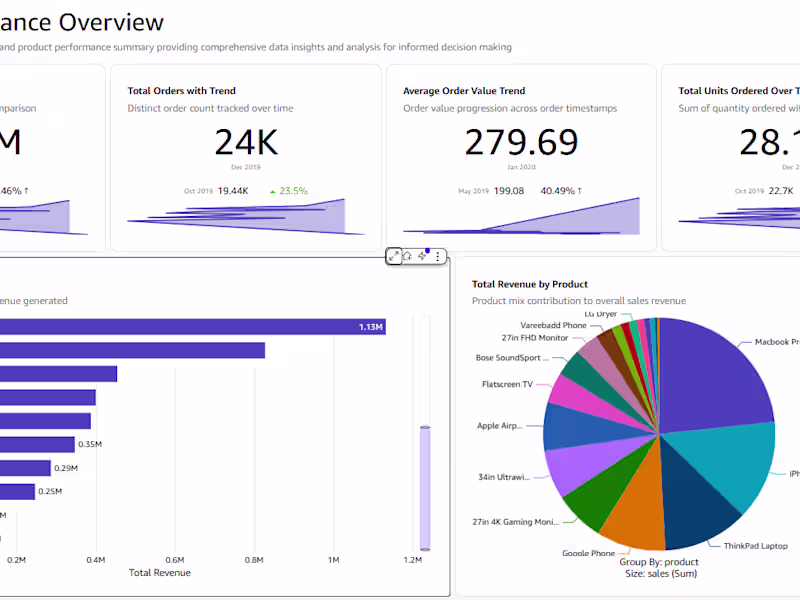Select the 24K total orders value

pos(246,142)
